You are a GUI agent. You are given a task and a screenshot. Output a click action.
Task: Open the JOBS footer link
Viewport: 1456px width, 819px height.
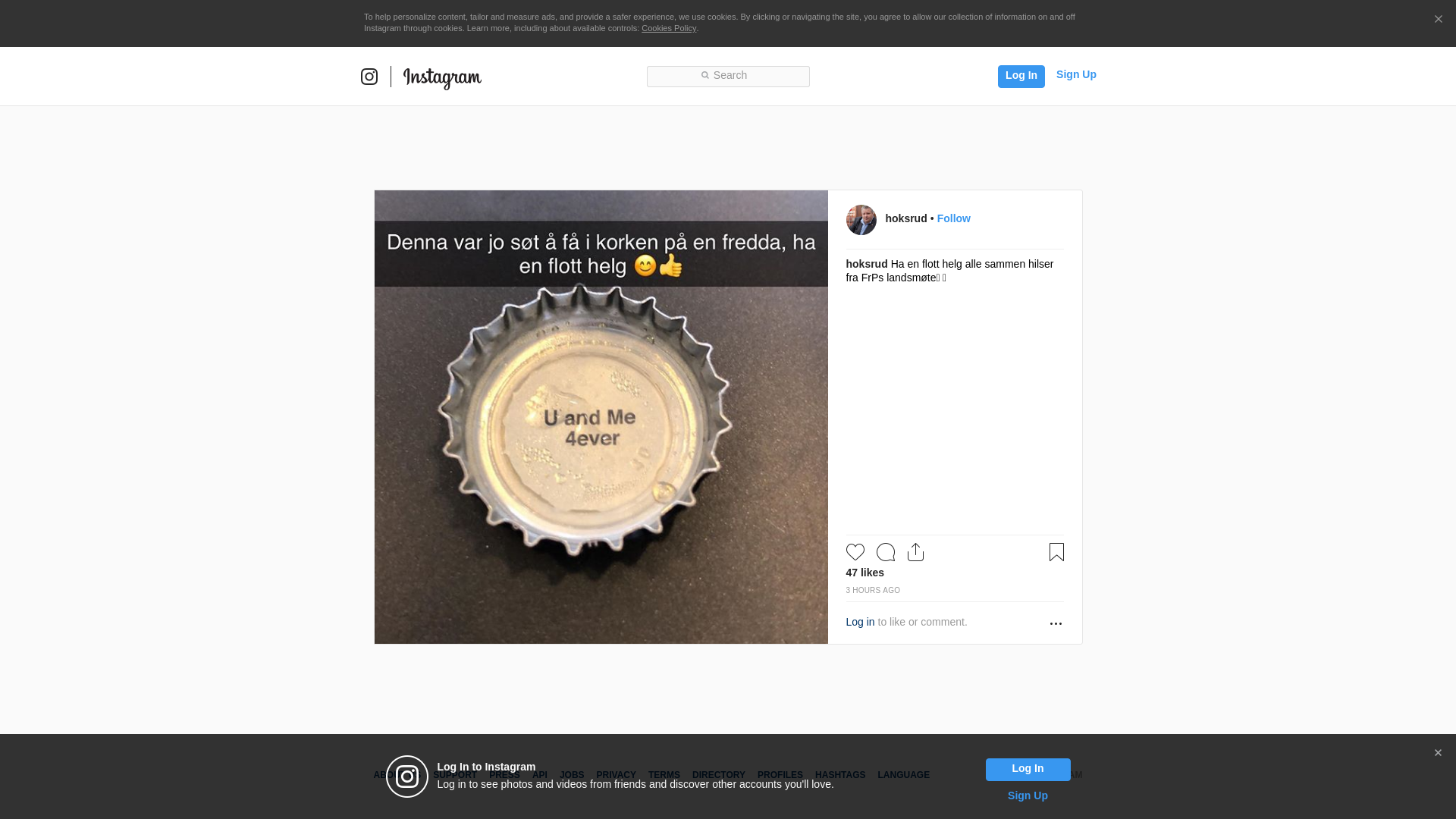[x=572, y=775]
